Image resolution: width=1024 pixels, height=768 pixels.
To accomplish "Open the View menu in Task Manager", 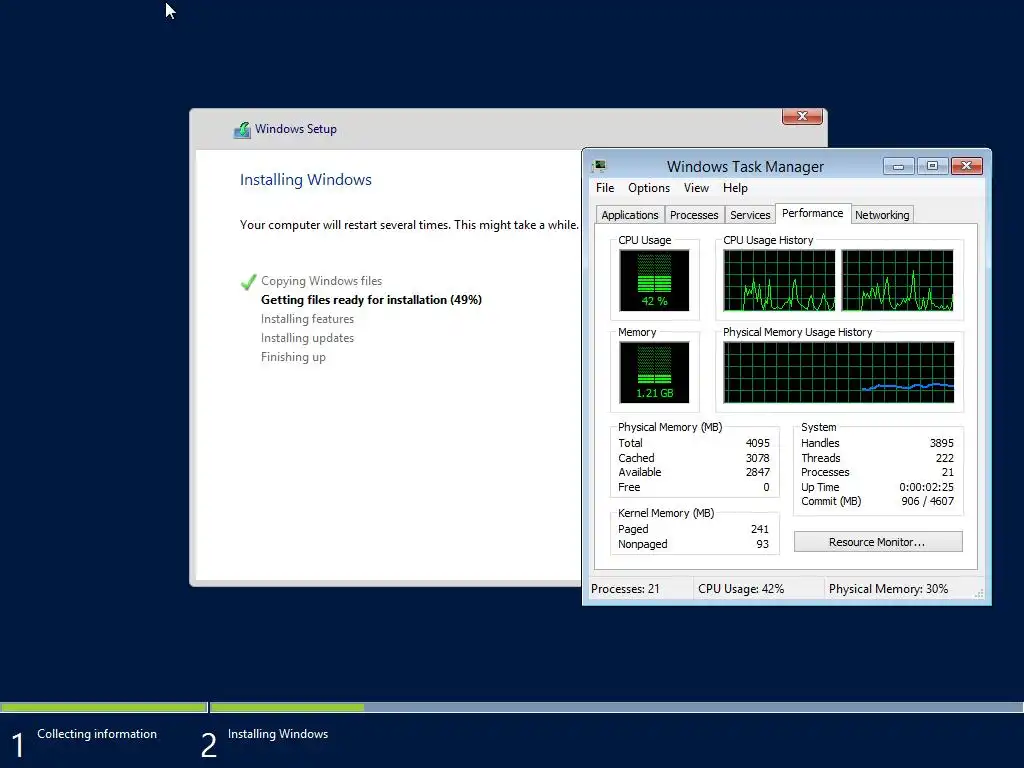I will 696,188.
